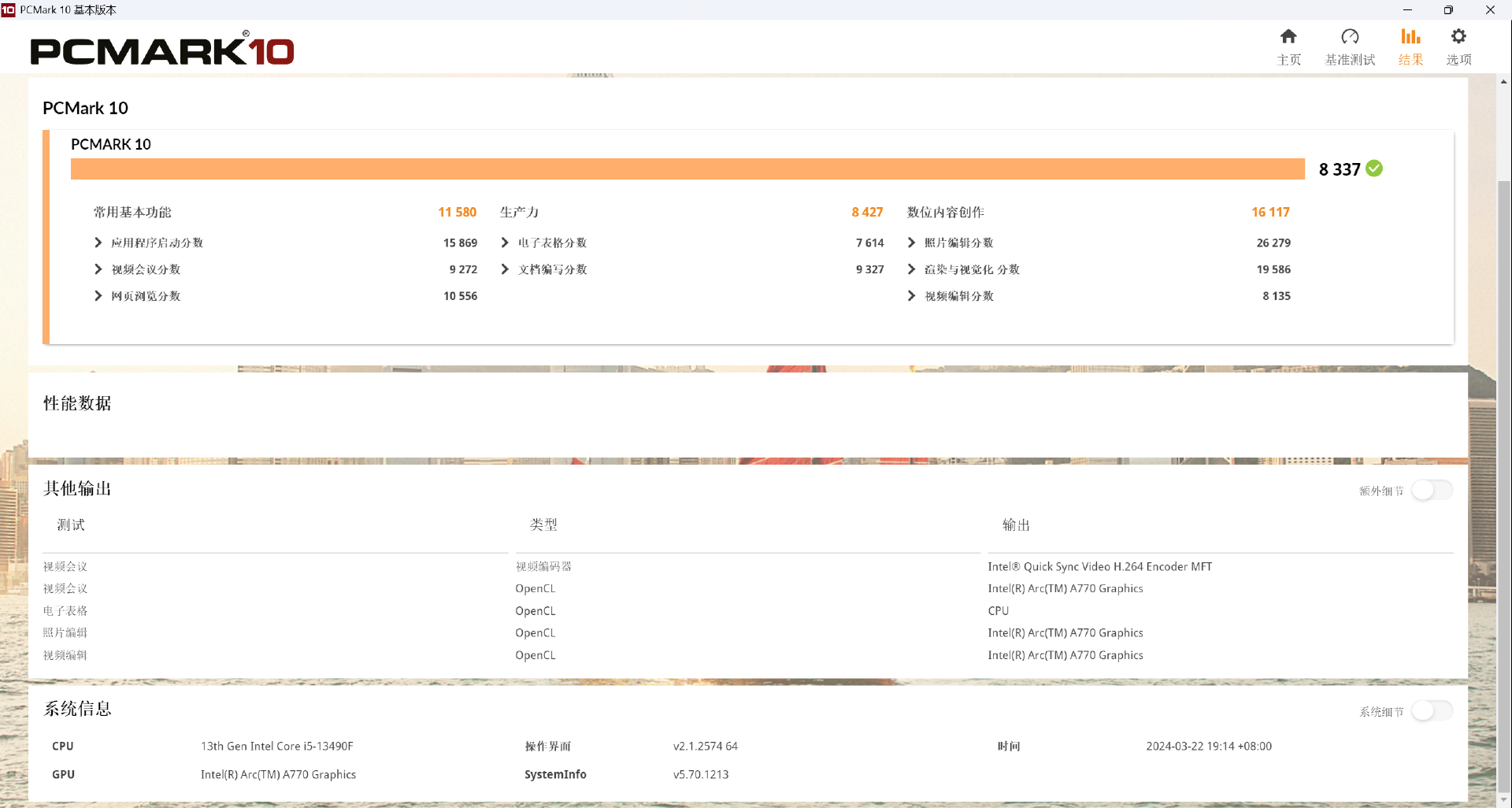Viewport: 1512px width, 808px height.
Task: Click the 其他输出 section title
Action: (77, 488)
